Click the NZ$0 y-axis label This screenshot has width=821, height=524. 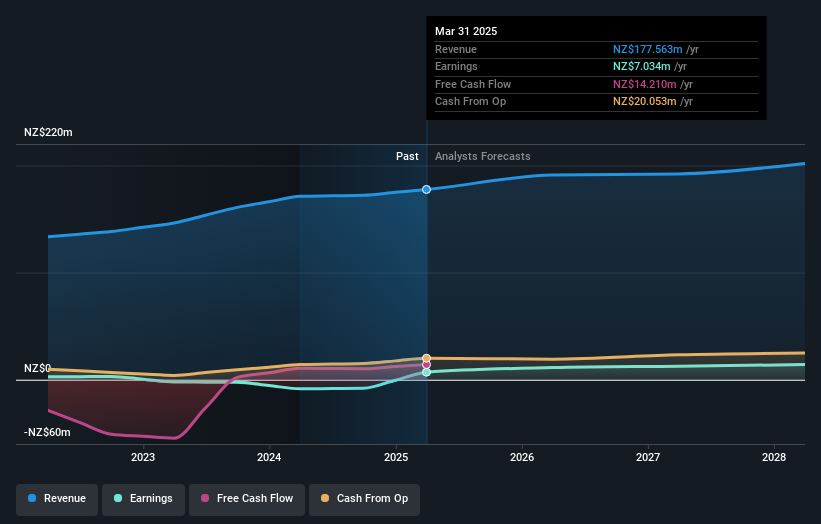pyautogui.click(x=37, y=369)
